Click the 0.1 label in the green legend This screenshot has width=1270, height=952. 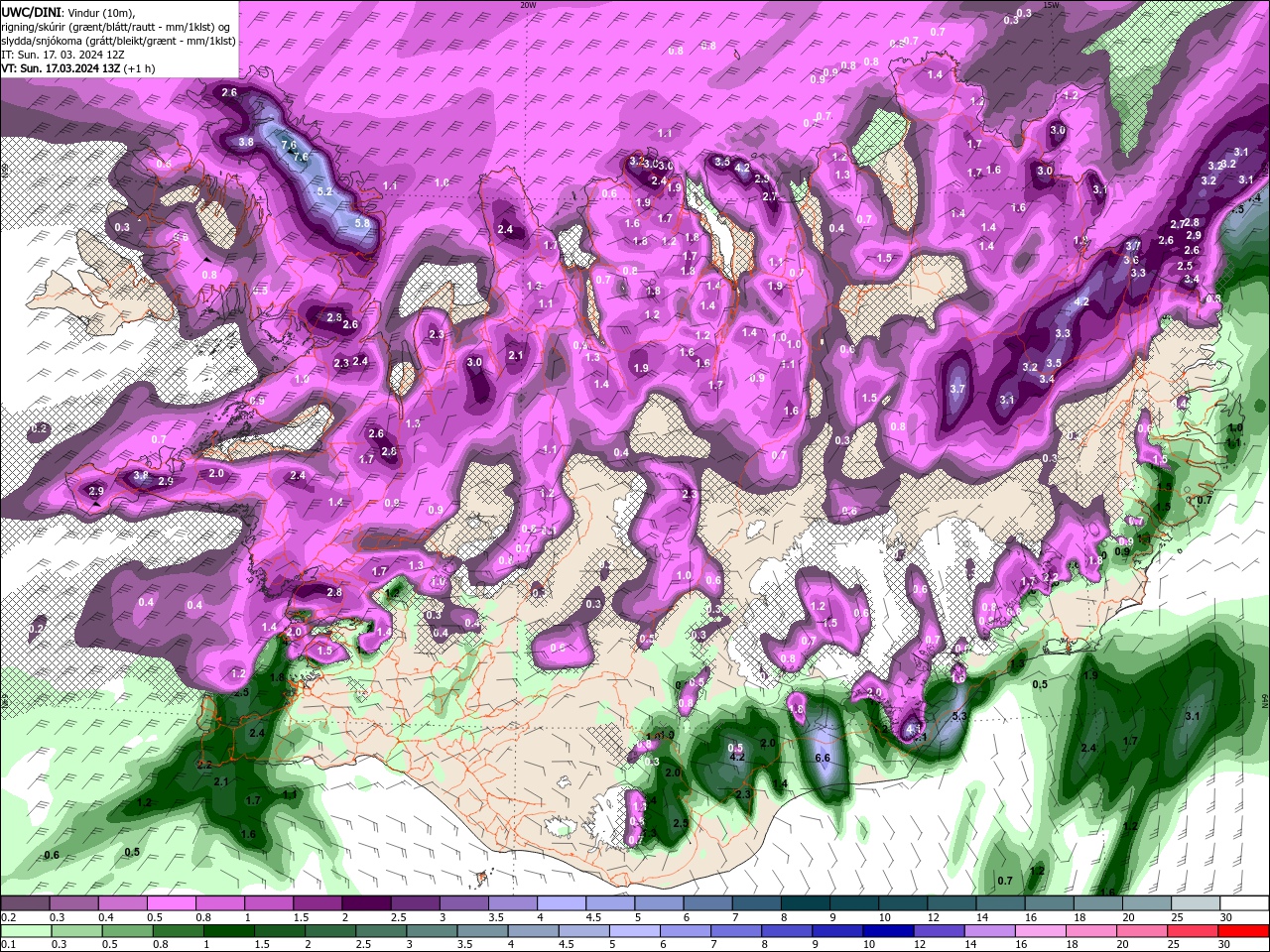8,944
